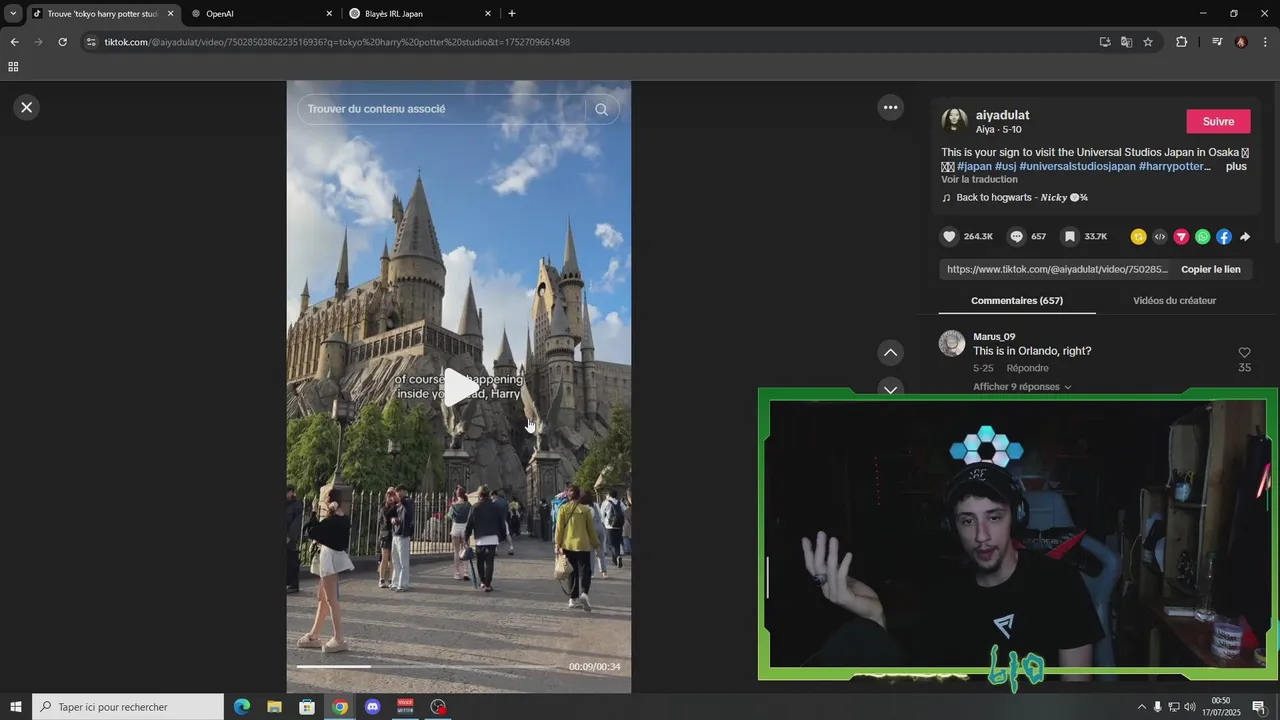Close the TikTok video viewer

[27, 107]
